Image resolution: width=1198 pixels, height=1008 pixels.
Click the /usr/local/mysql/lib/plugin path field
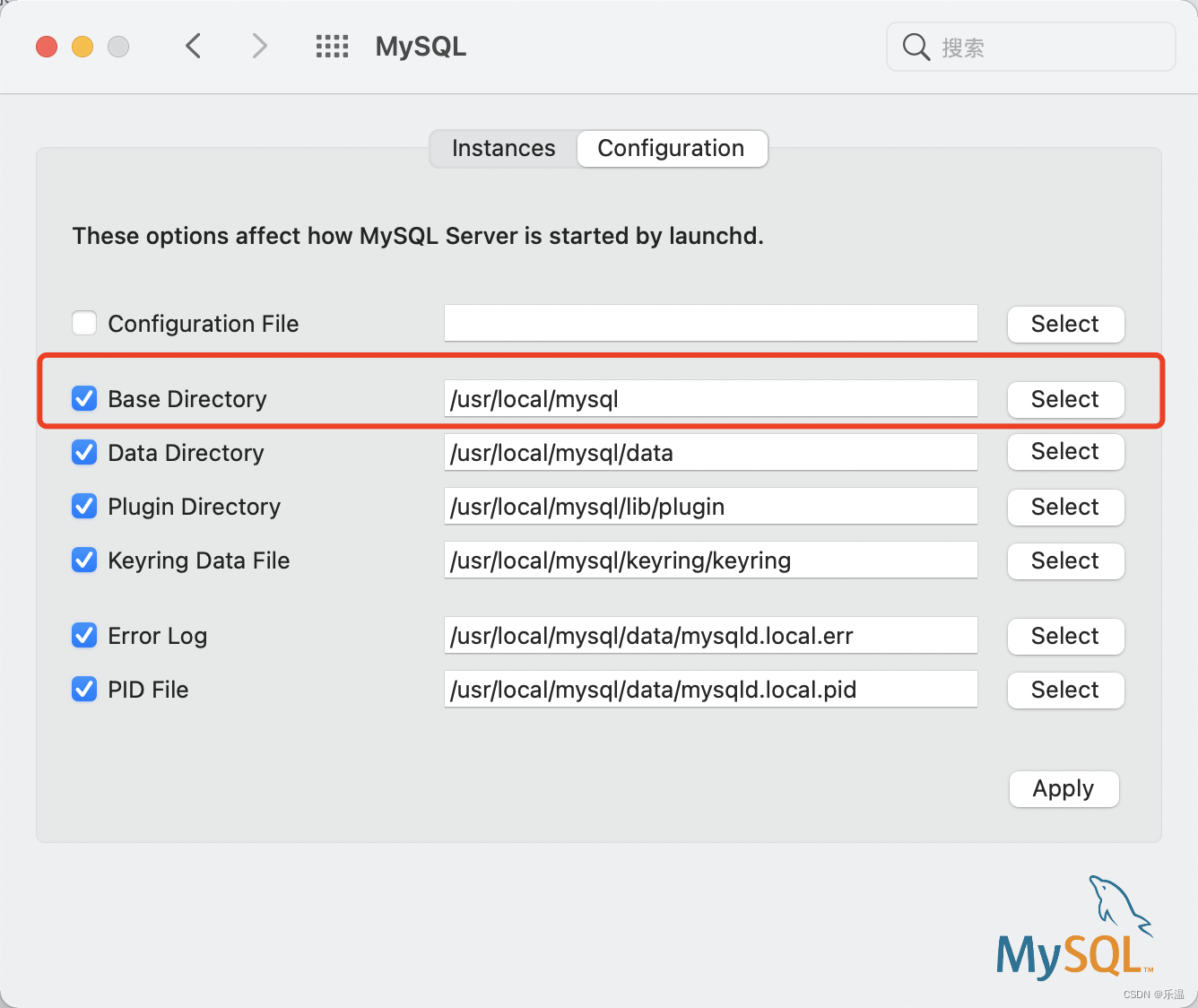(x=711, y=506)
